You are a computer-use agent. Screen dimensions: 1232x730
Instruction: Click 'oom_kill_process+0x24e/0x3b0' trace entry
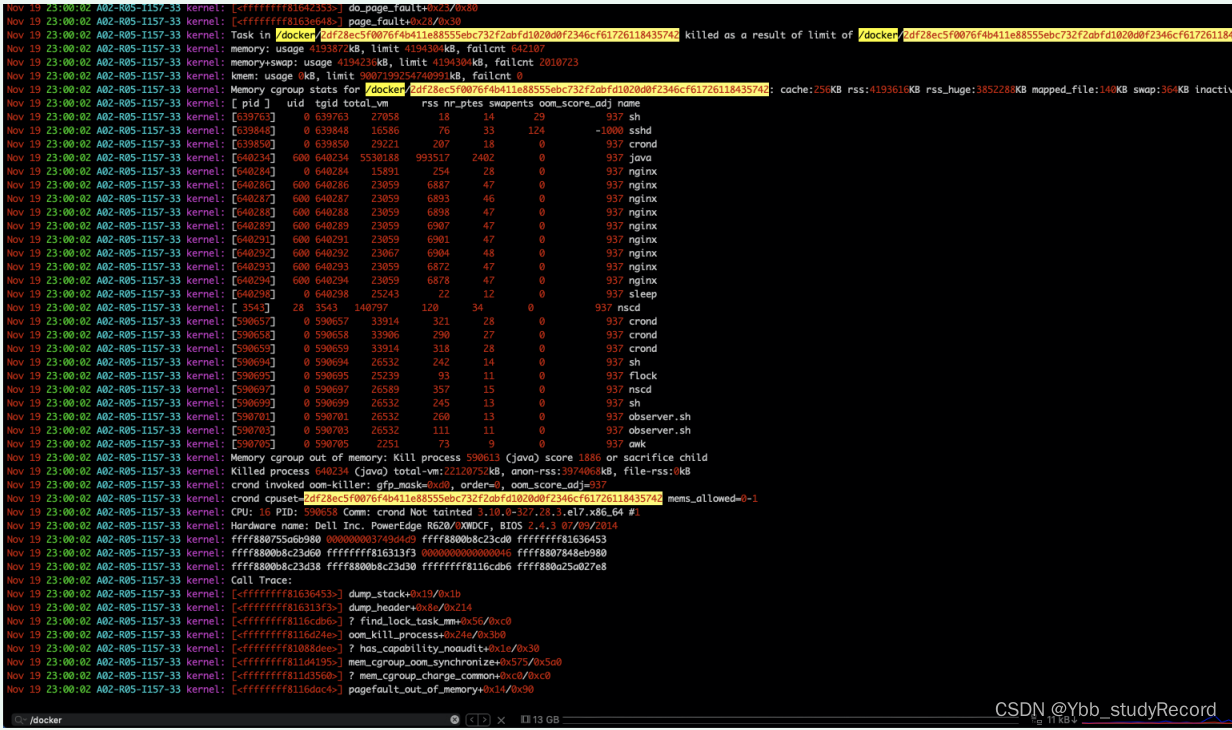427,635
